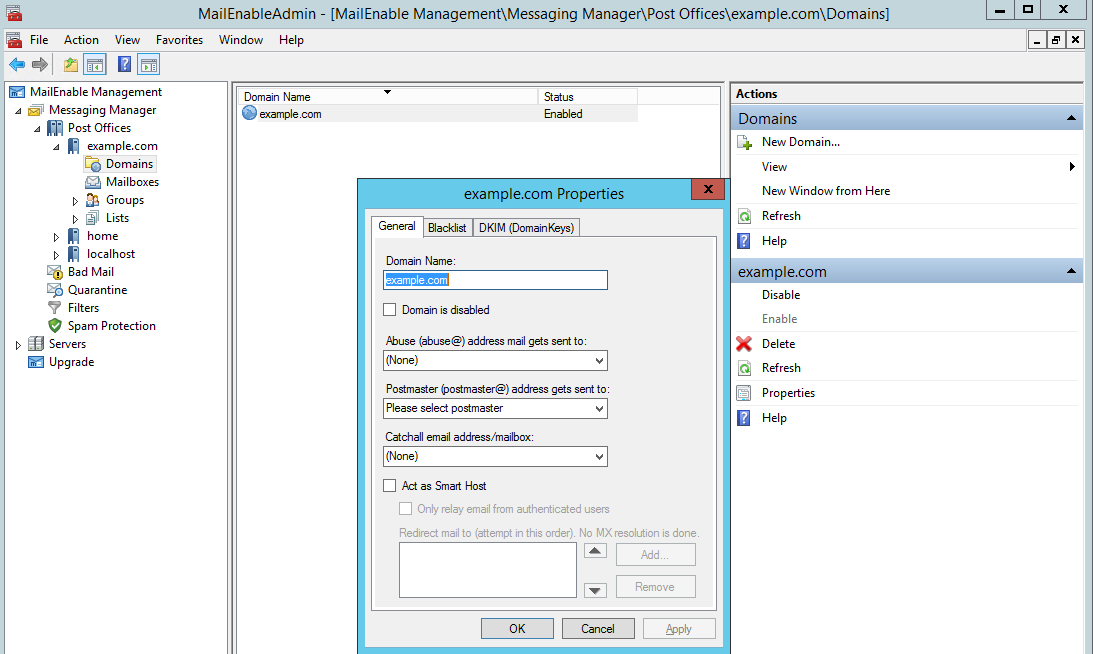Open the Postmaster address dropdown

(496, 408)
